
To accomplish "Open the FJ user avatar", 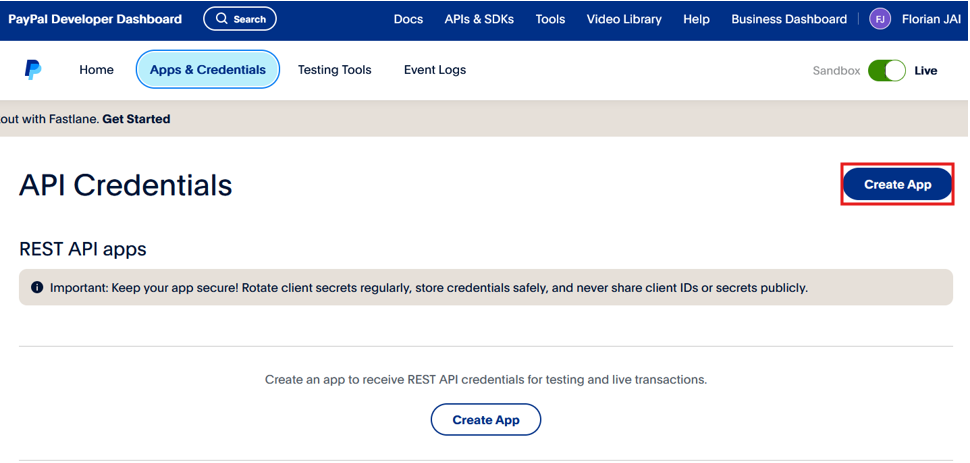I will click(880, 19).
